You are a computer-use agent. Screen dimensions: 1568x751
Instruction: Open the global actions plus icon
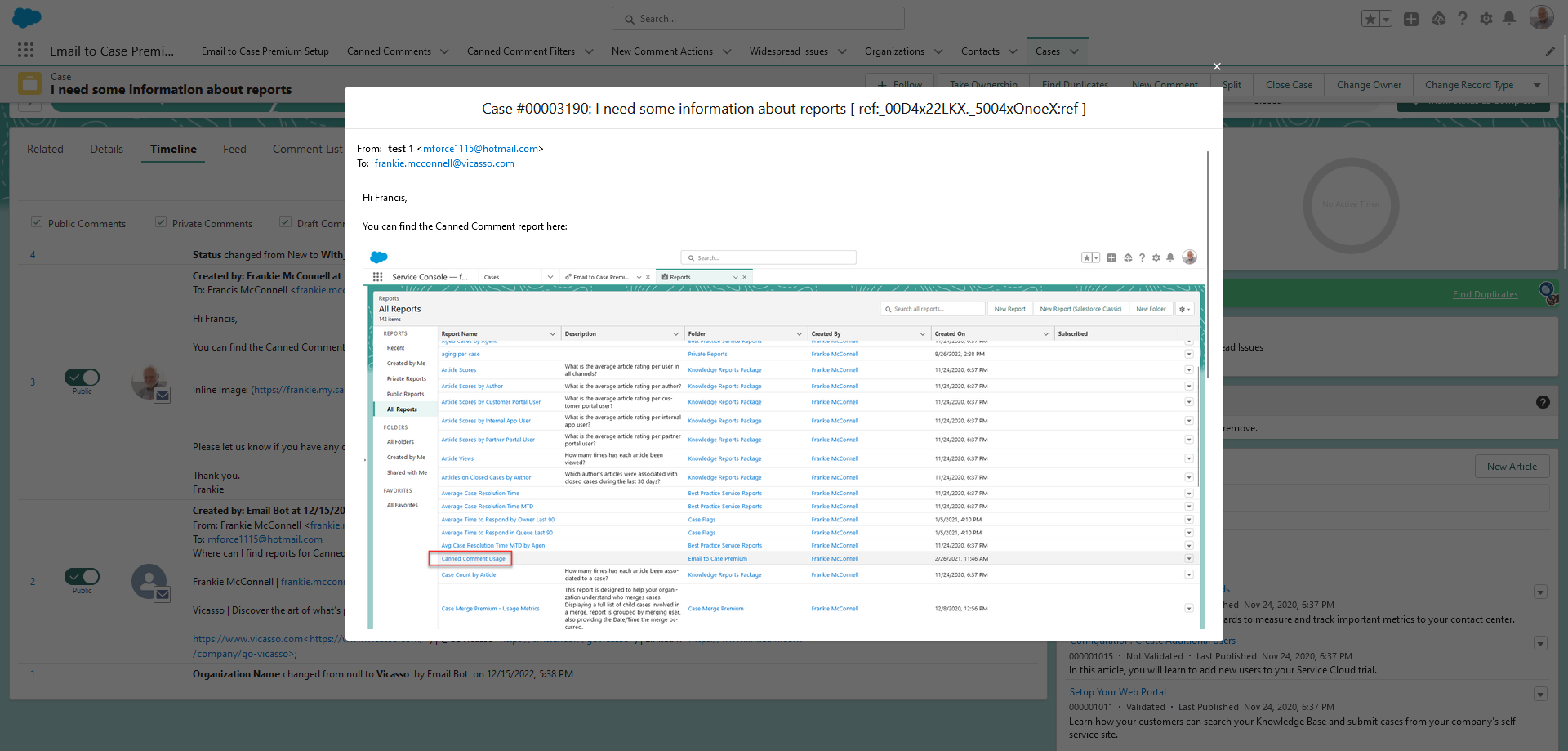click(x=1411, y=19)
